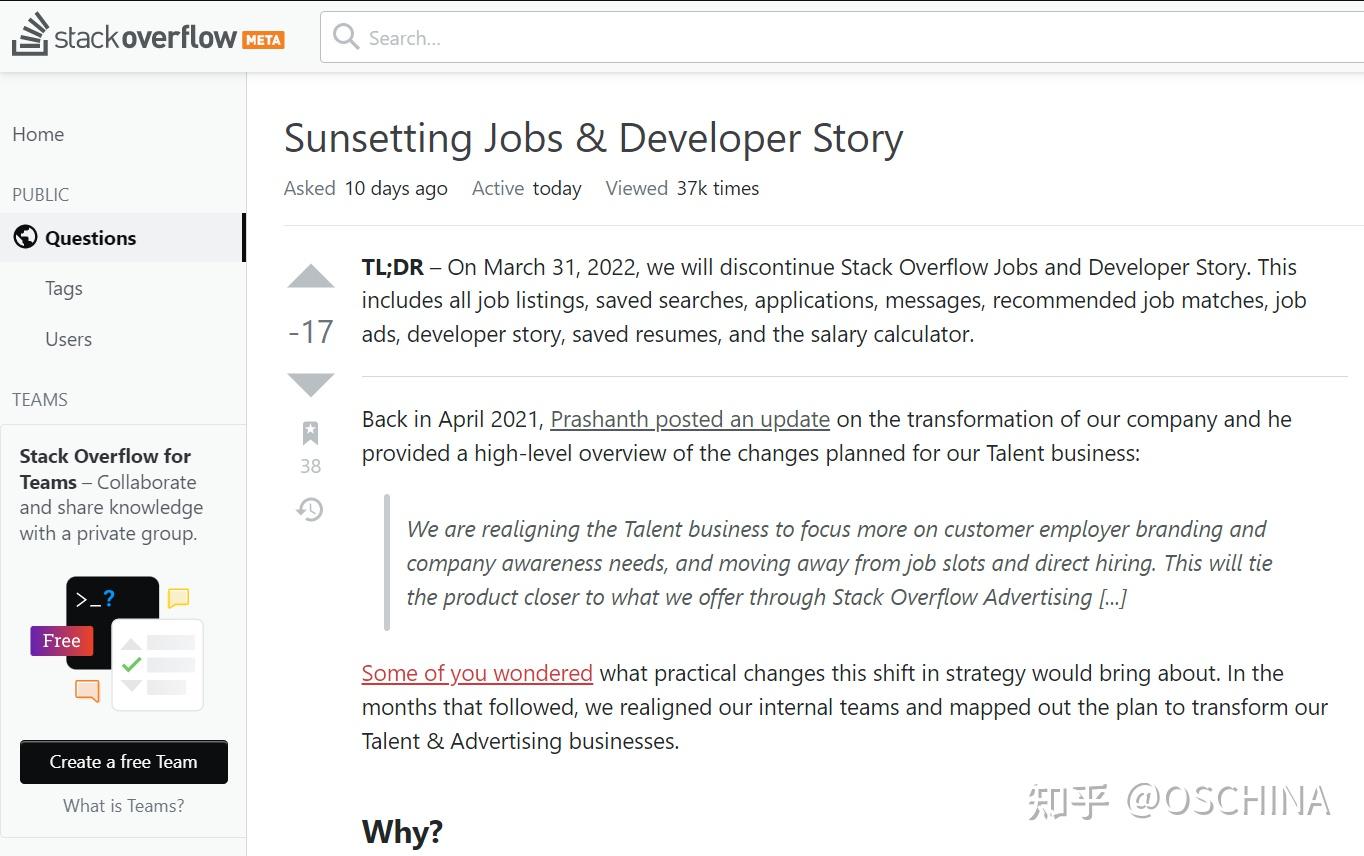Screen dimensions: 1364x856
Task: Bookmark this question
Action: point(310,433)
